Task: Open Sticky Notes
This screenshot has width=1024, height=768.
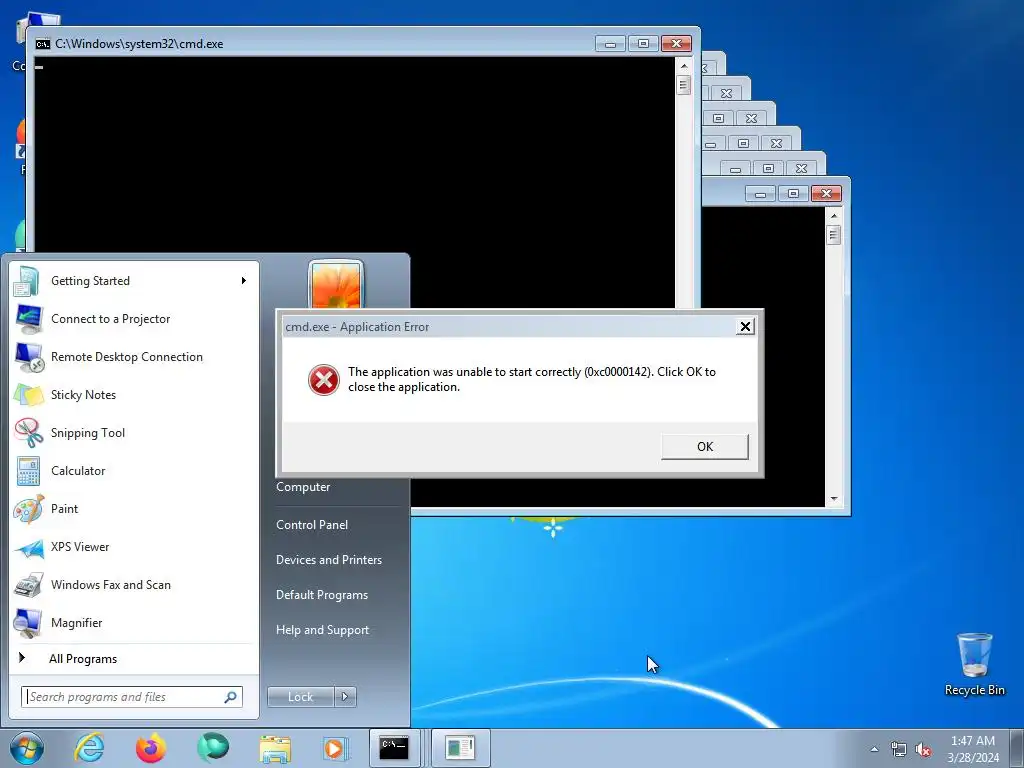Action: (135, 394)
